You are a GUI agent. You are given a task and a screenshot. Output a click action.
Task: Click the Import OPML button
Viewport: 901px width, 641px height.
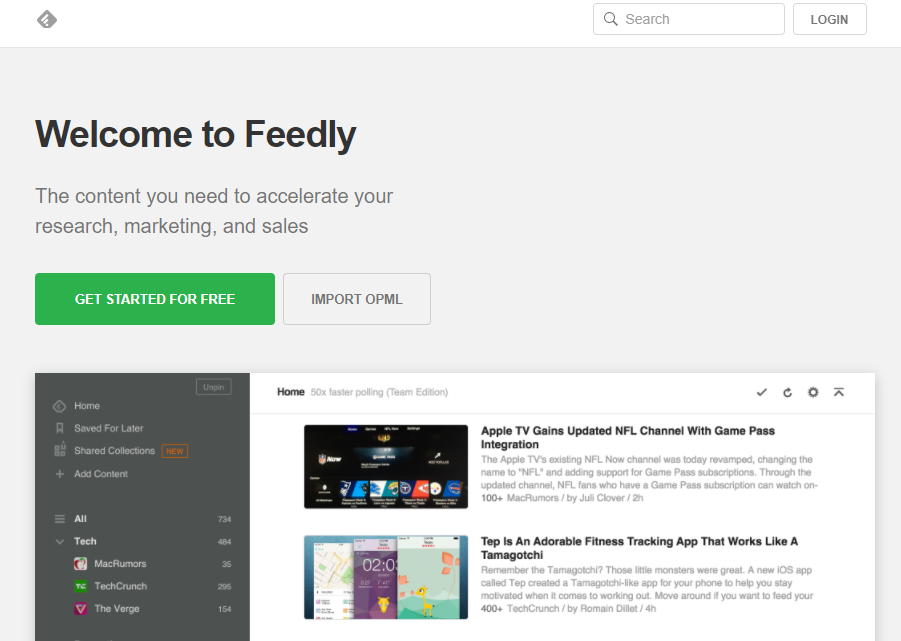[x=357, y=299]
